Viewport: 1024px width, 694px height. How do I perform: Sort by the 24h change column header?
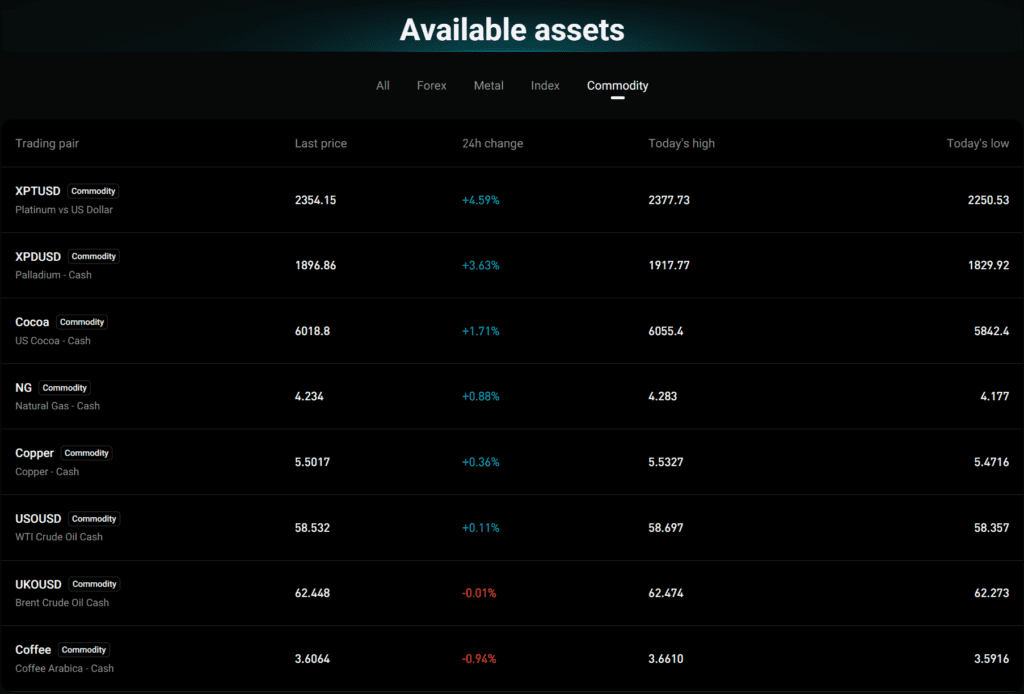(x=492, y=144)
